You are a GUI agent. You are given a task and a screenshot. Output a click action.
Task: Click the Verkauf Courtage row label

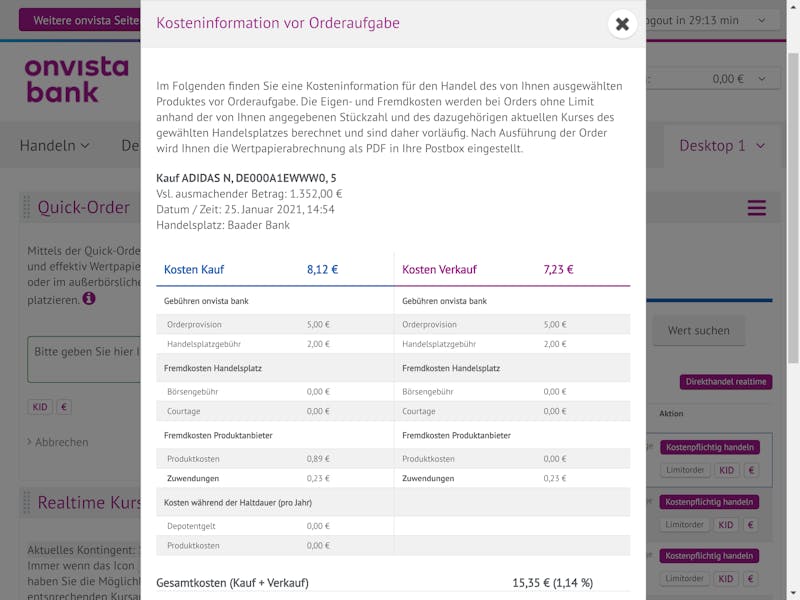(418, 411)
